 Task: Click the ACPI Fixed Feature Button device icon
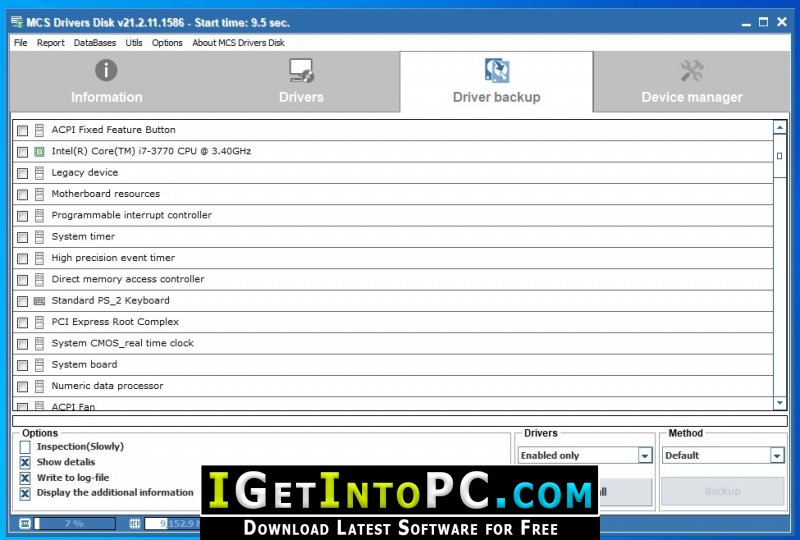click(39, 130)
